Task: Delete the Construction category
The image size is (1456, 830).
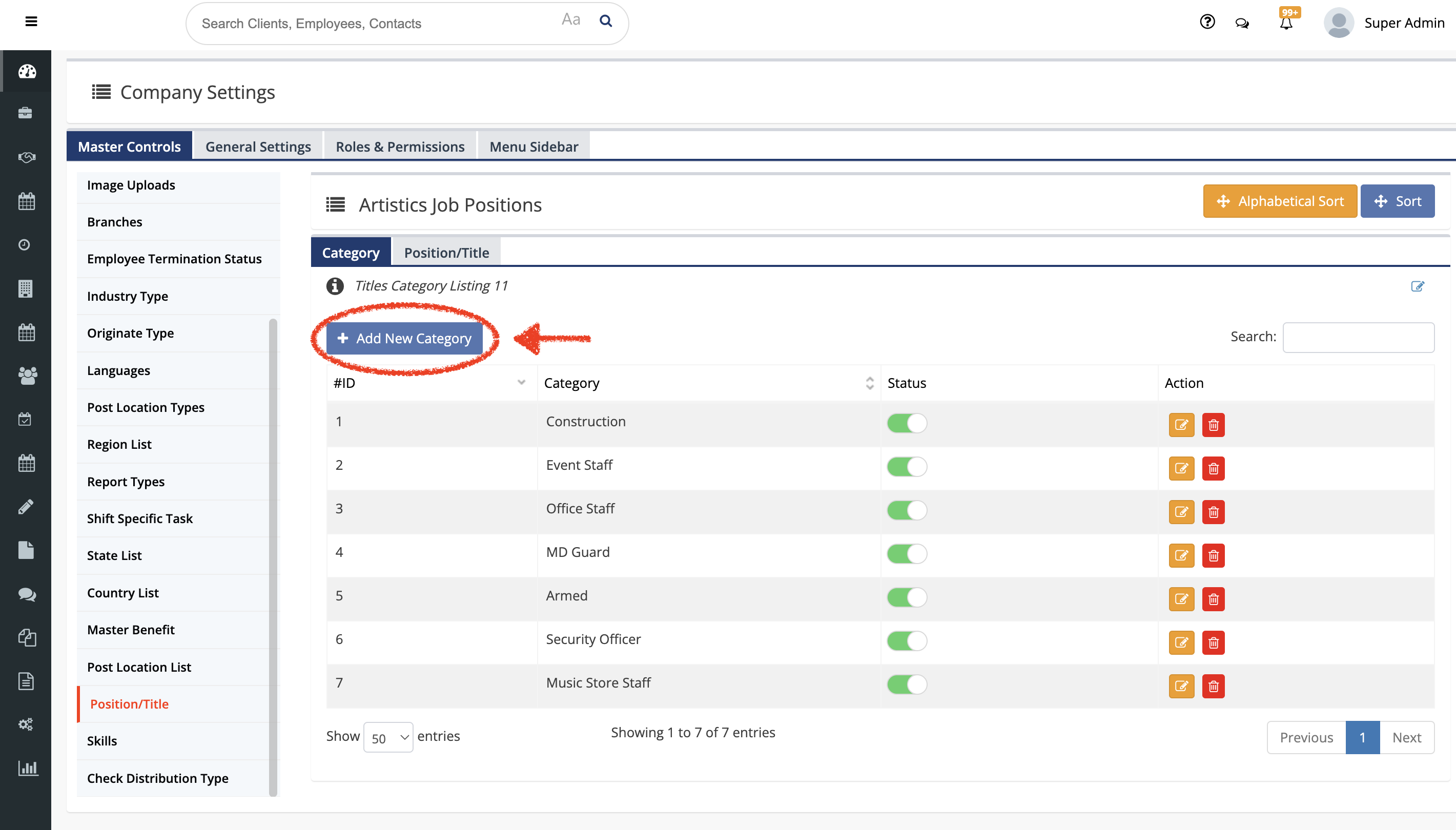Action: (x=1213, y=425)
